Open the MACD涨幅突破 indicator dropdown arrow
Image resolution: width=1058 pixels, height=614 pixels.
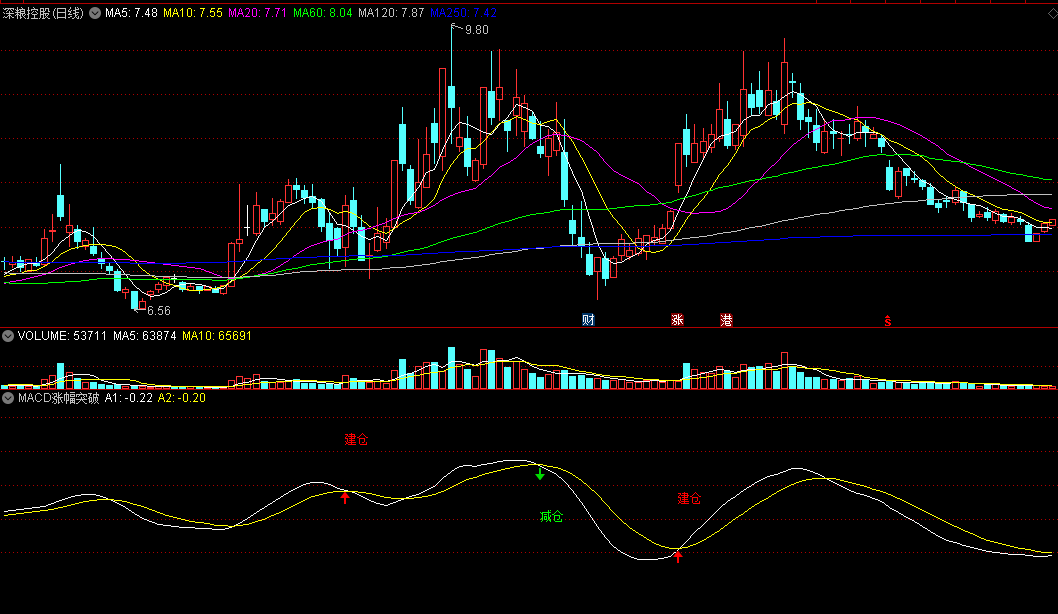(x=8, y=398)
